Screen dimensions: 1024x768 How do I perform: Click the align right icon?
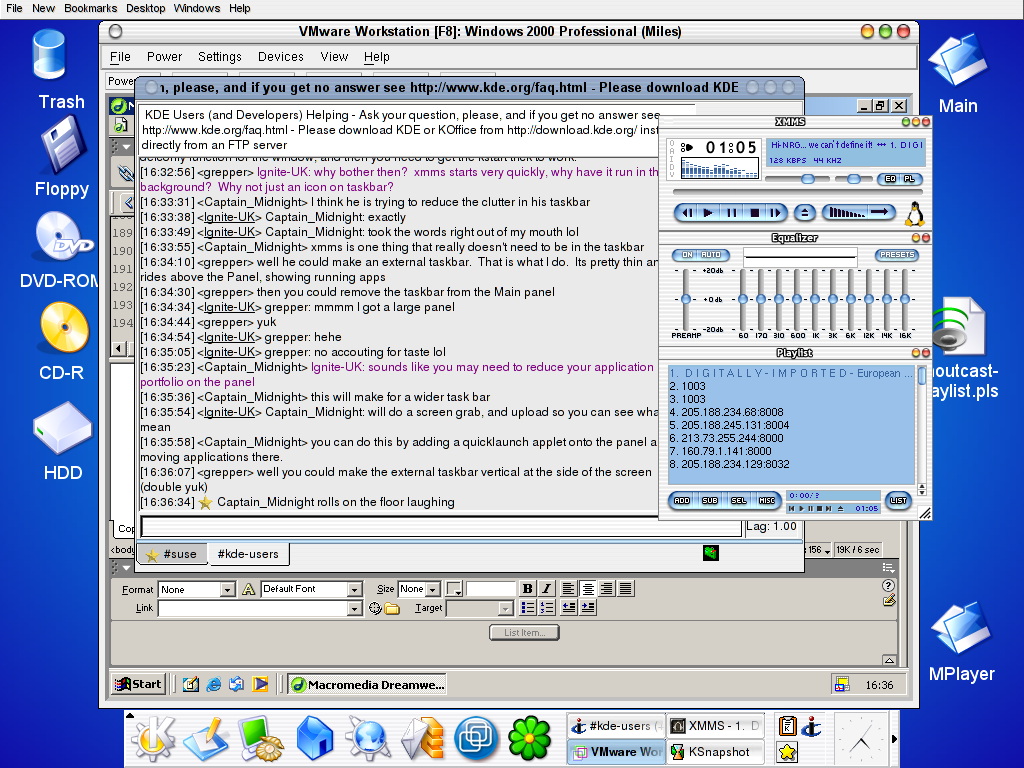[607, 588]
